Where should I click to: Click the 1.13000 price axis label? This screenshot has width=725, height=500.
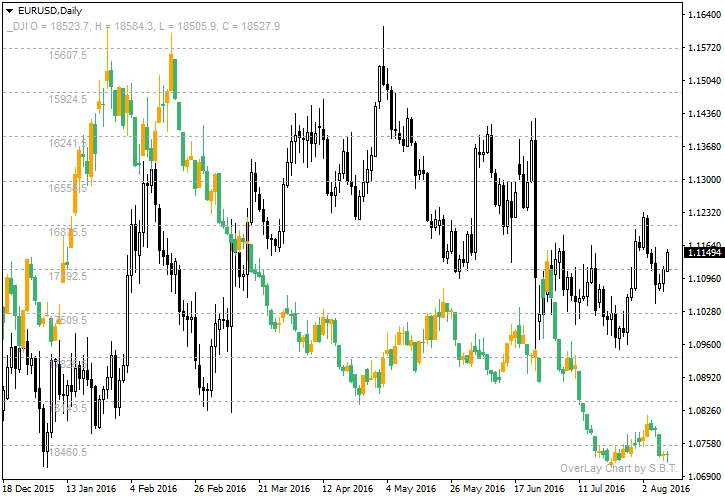coord(704,179)
